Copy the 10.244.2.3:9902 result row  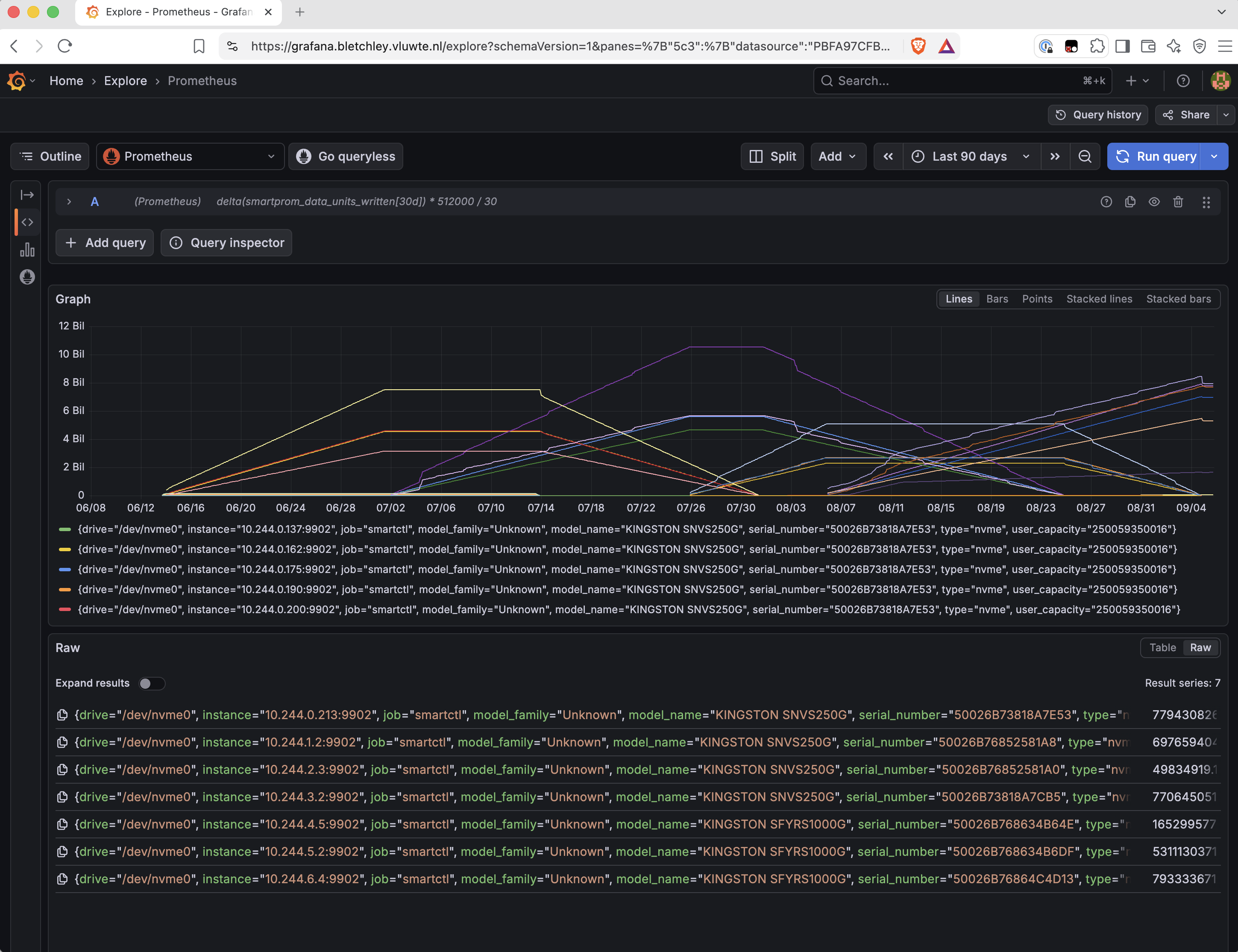[62, 770]
